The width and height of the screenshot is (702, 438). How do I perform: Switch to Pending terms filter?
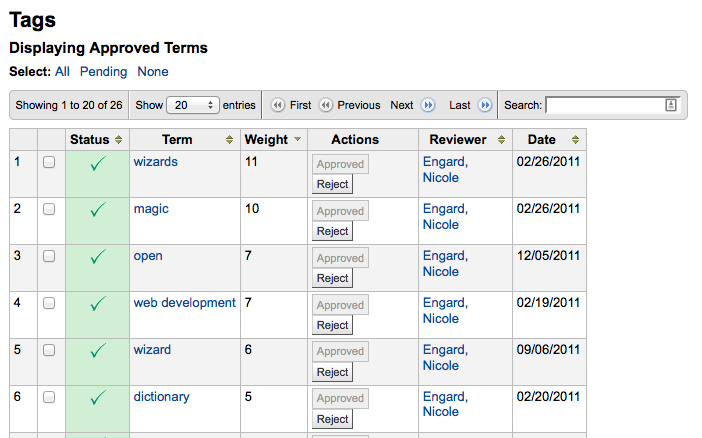pyautogui.click(x=104, y=72)
